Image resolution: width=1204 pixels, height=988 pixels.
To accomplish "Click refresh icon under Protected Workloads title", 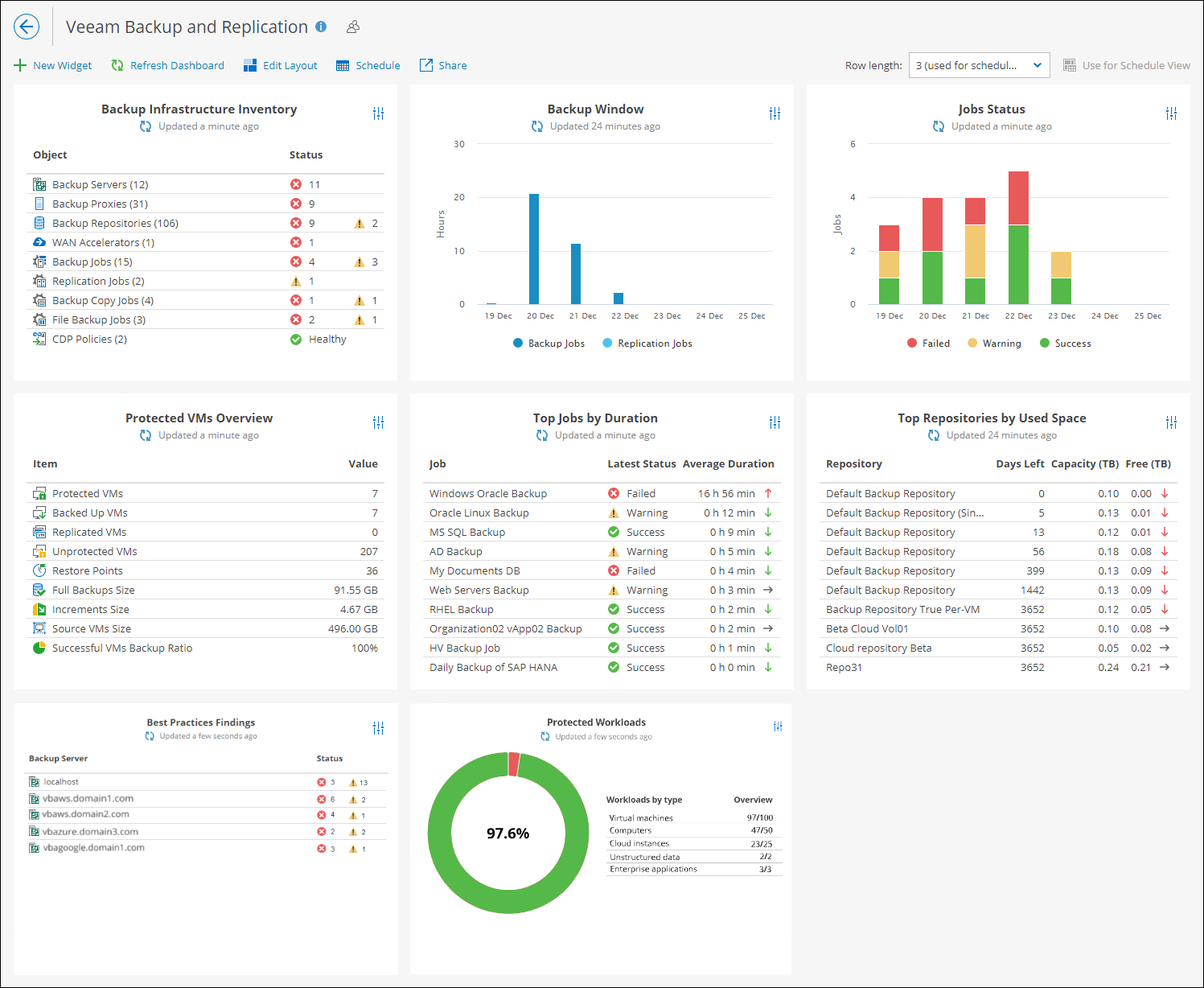I will click(x=545, y=736).
